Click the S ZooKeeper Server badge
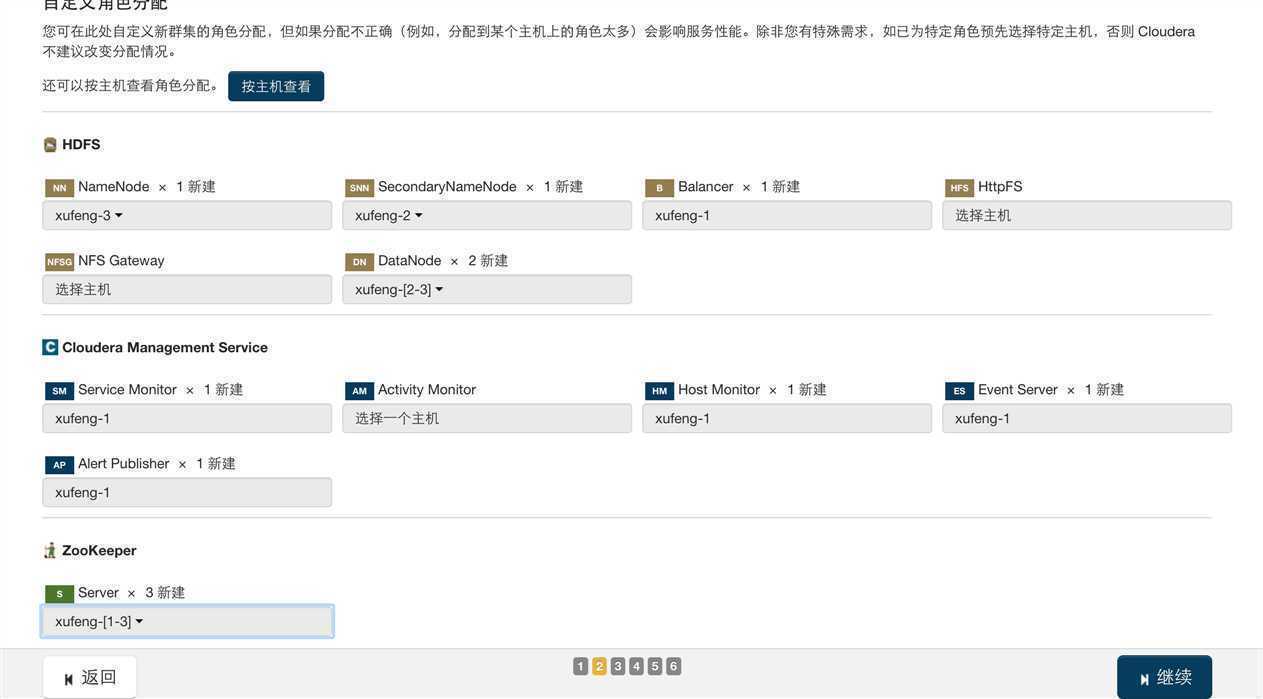This screenshot has width=1263, height=699. tap(60, 594)
